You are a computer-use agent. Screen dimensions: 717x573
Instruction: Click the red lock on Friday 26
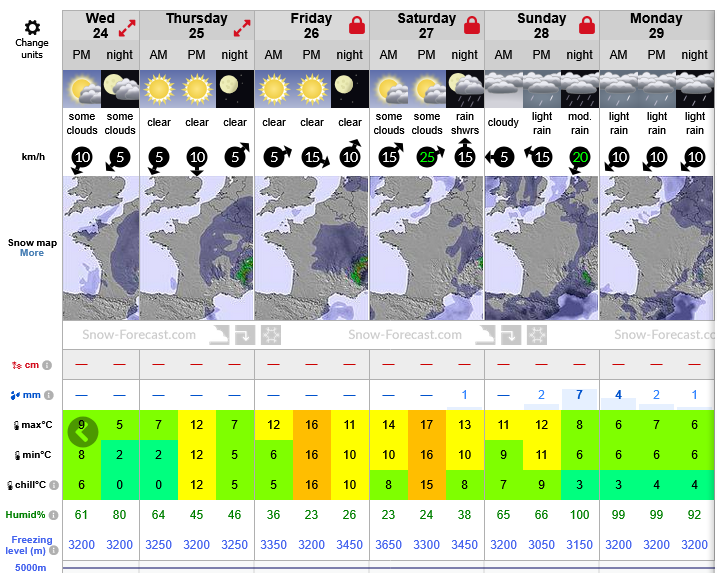(357, 25)
